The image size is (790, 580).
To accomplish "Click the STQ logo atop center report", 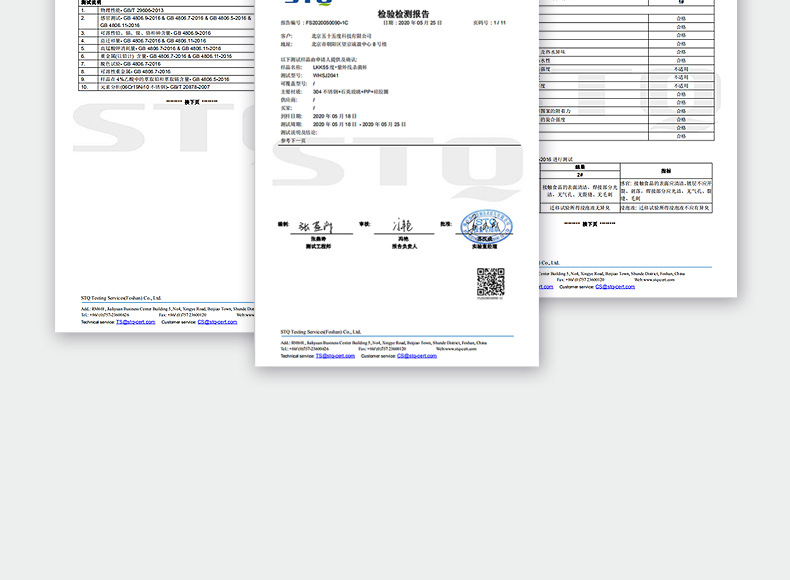I will click(308, 3).
